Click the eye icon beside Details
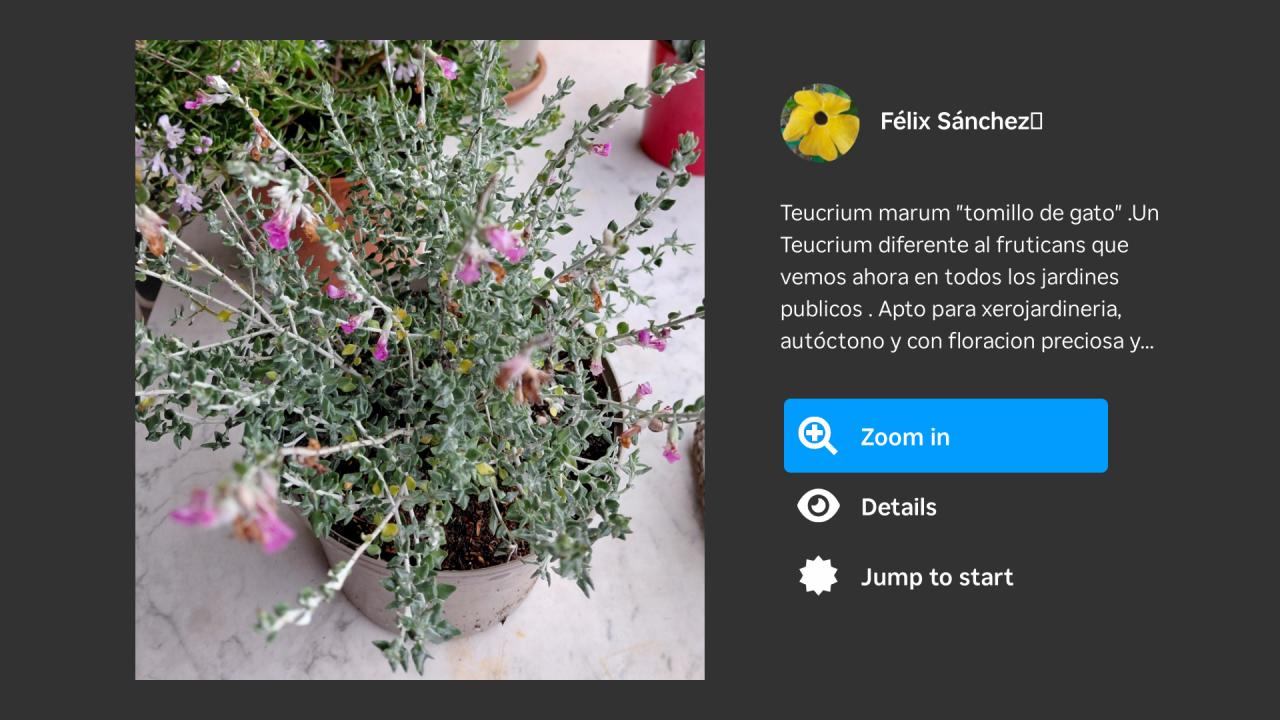 818,506
